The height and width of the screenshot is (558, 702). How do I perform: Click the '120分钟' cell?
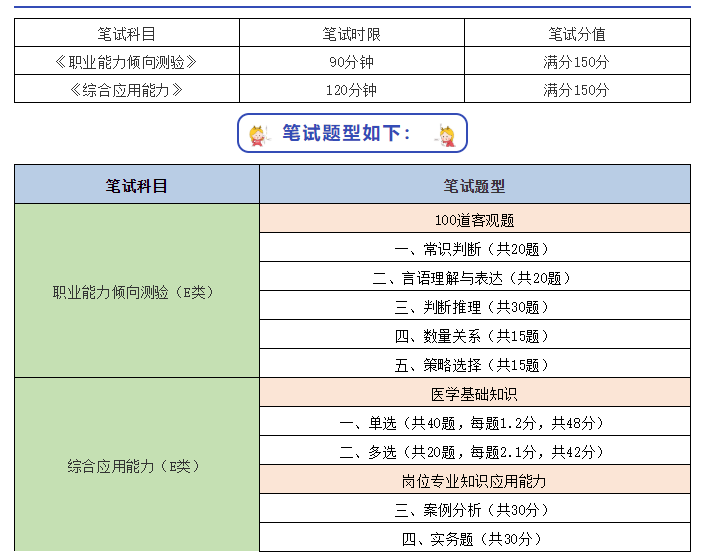(x=352, y=89)
